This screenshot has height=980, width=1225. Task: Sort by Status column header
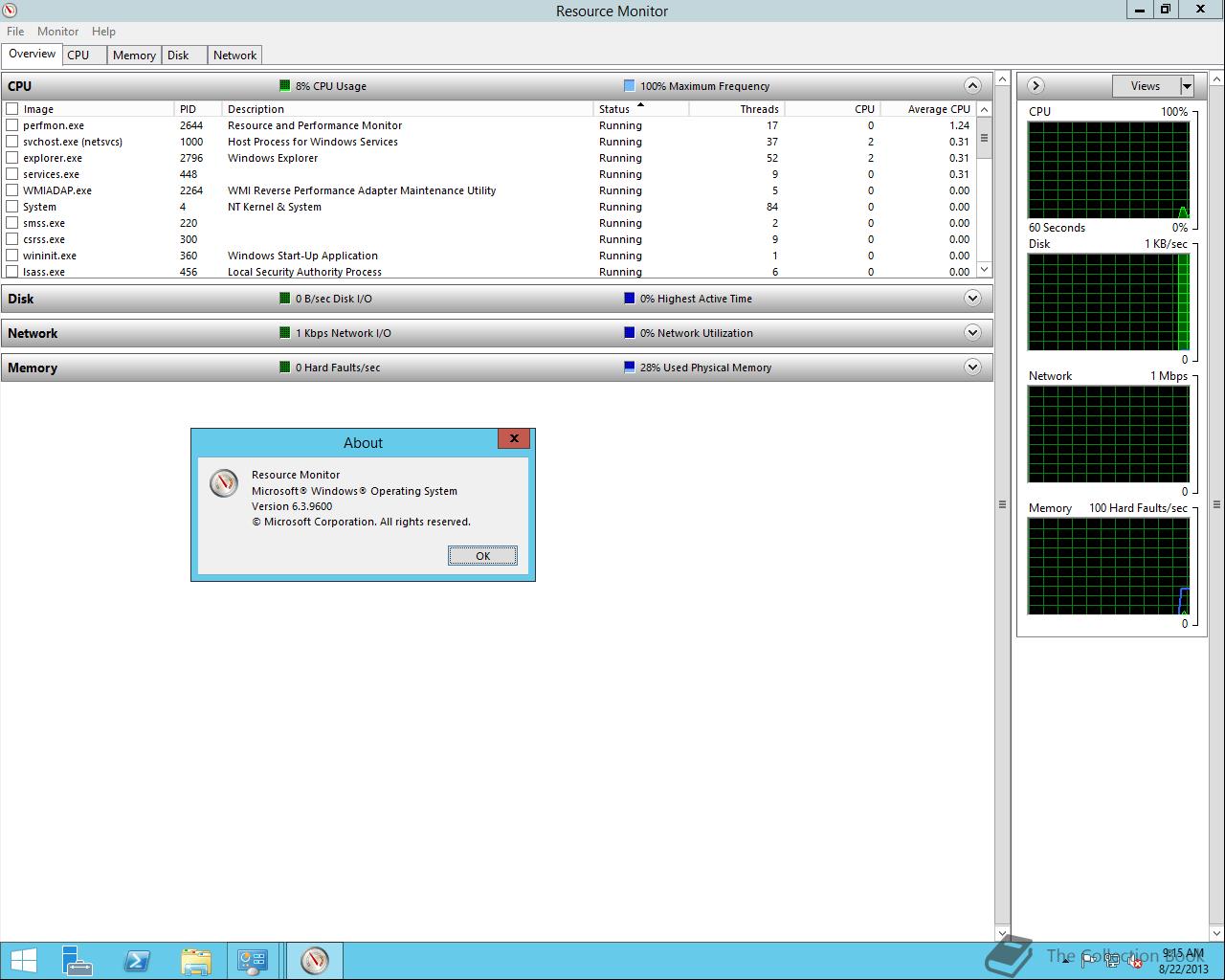tap(641, 109)
